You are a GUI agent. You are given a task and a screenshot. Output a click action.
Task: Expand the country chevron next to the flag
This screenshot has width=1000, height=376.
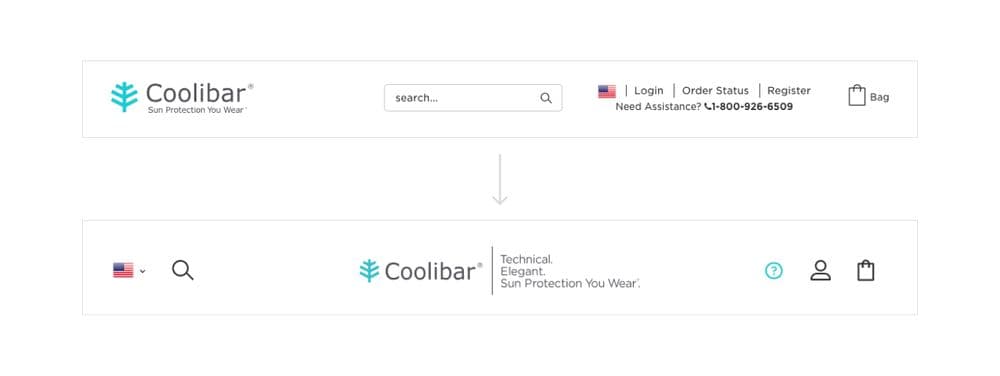142,271
